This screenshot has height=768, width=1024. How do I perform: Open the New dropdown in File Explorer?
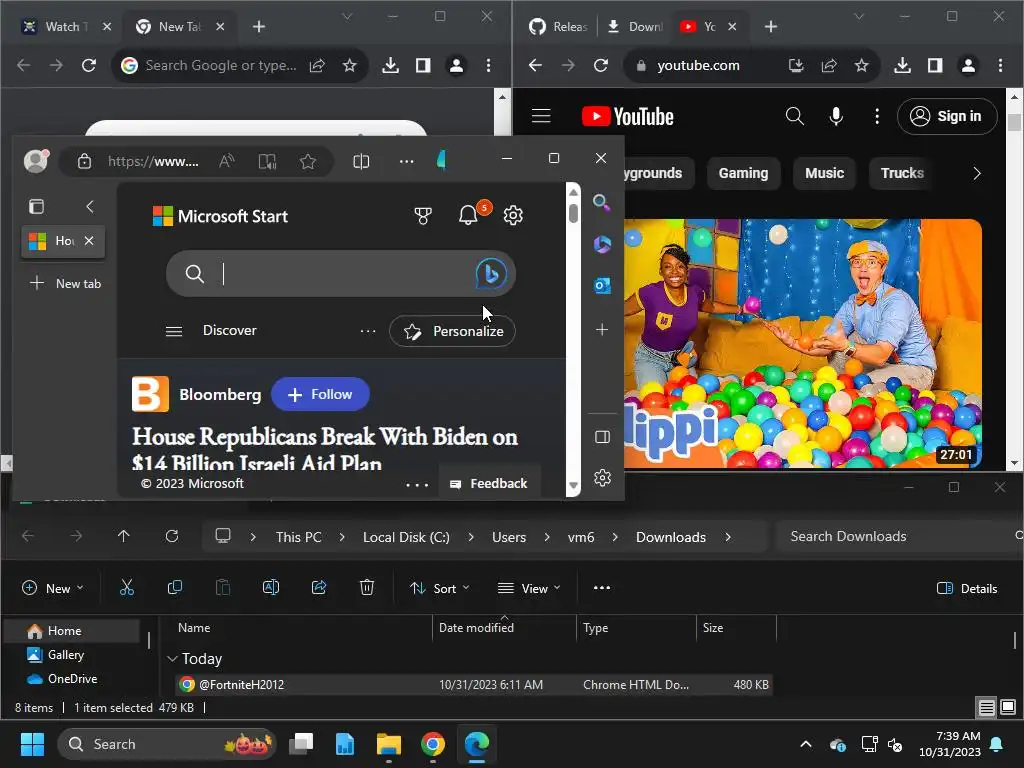pyautogui.click(x=52, y=588)
